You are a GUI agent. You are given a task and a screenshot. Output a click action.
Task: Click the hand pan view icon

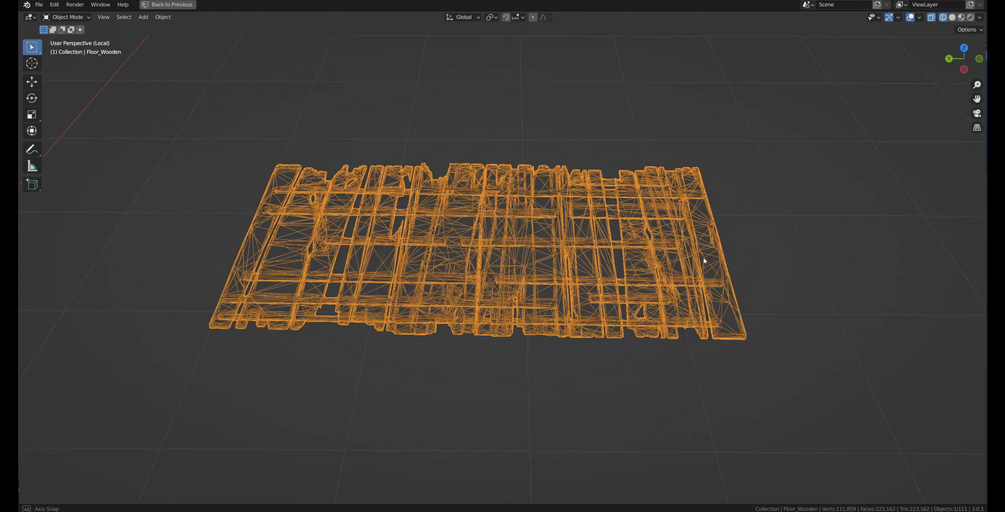pos(977,99)
